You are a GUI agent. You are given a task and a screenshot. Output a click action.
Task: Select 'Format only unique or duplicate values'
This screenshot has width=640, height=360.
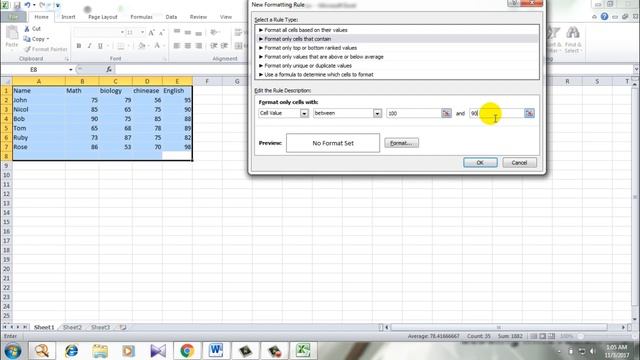[x=397, y=66]
